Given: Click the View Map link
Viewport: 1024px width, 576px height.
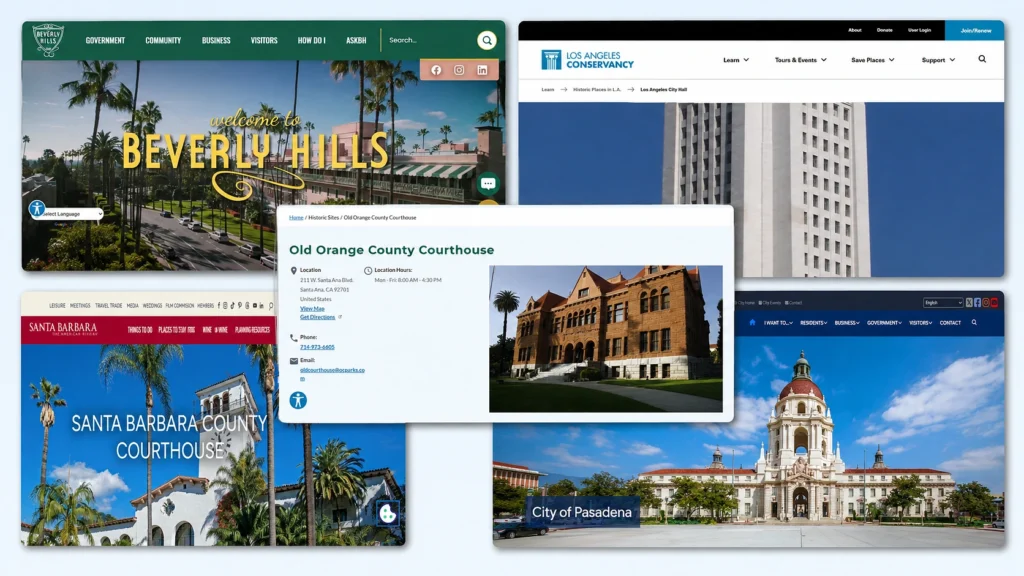Looking at the screenshot, I should 312,308.
